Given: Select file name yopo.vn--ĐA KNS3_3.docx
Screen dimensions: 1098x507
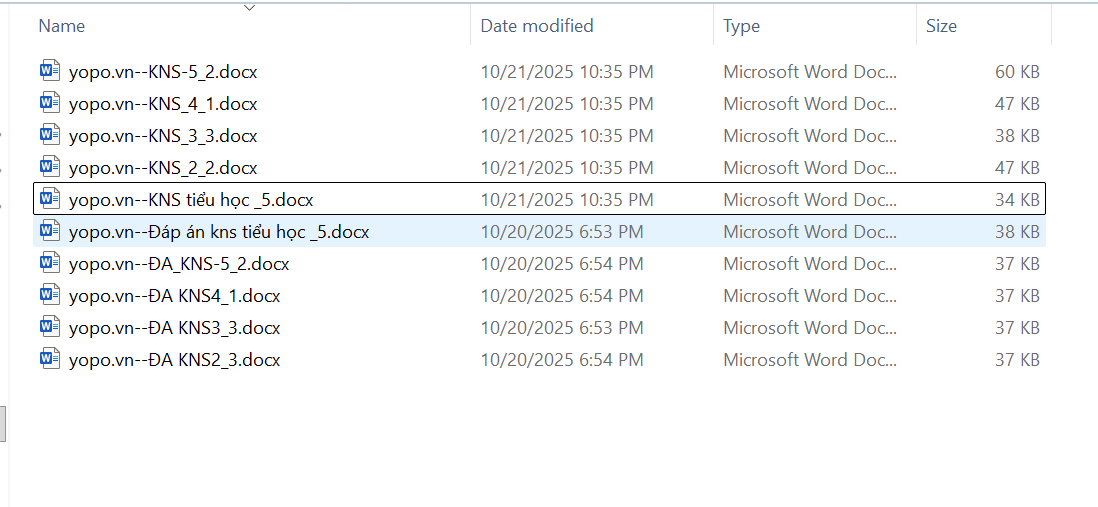Looking at the screenshot, I should tap(174, 328).
